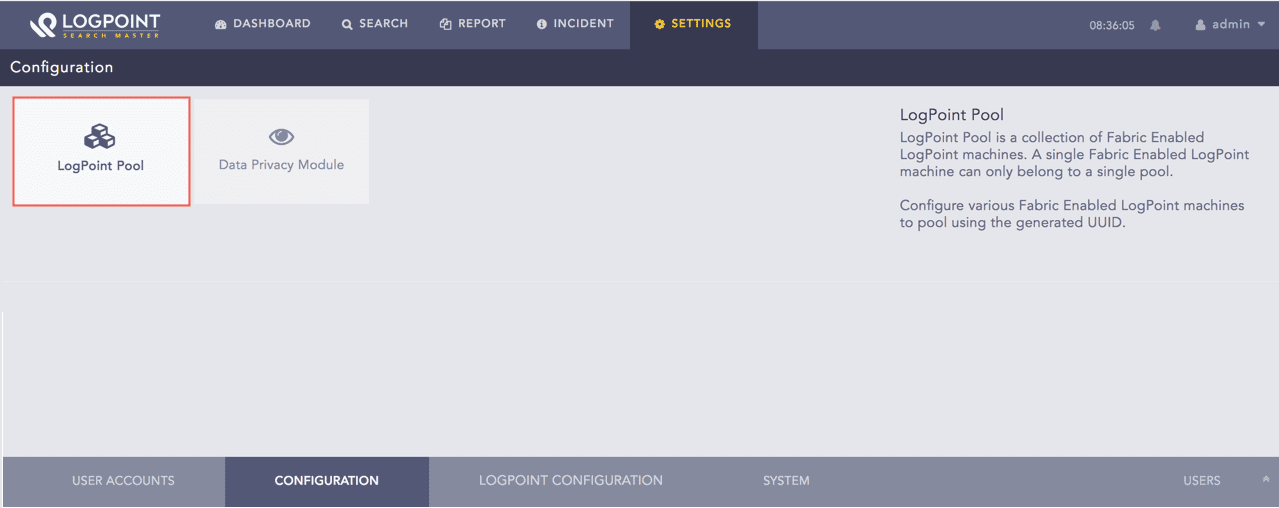
Task: Click the admin user profile icon
Action: click(1200, 25)
